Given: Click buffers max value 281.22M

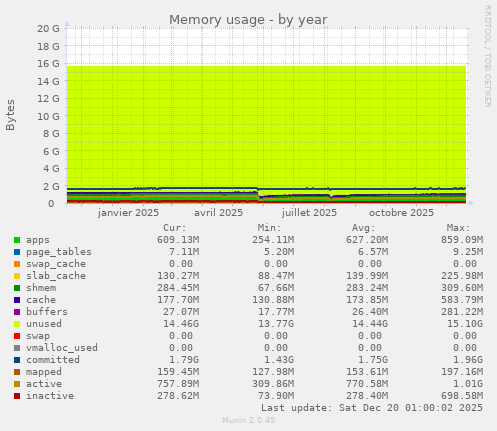Looking at the screenshot, I should 462,312.
